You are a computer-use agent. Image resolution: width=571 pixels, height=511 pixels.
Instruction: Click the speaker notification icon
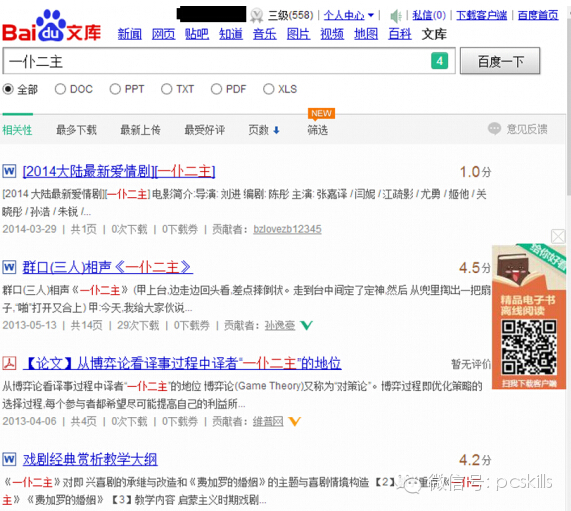pos(395,16)
